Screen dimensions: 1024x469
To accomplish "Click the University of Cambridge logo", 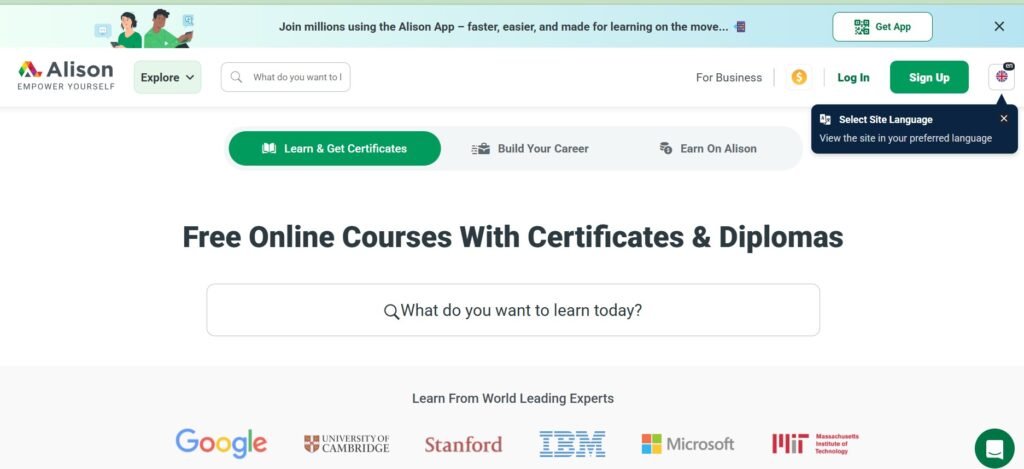I will tap(347, 444).
